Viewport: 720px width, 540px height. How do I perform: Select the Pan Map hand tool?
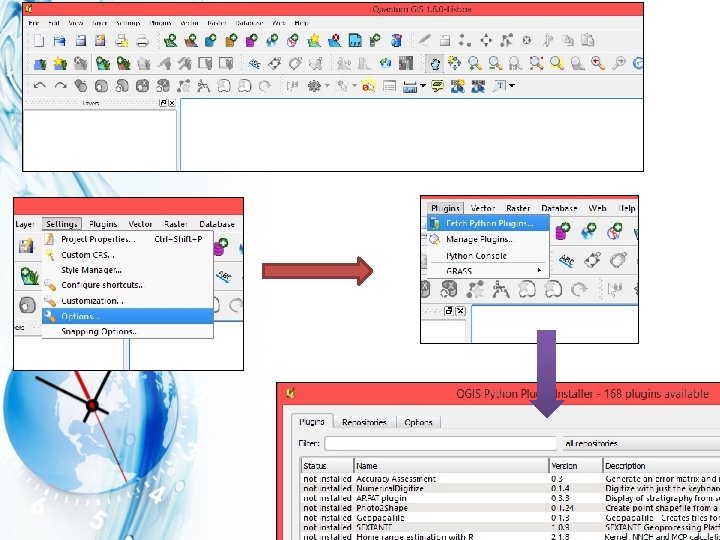click(x=434, y=63)
